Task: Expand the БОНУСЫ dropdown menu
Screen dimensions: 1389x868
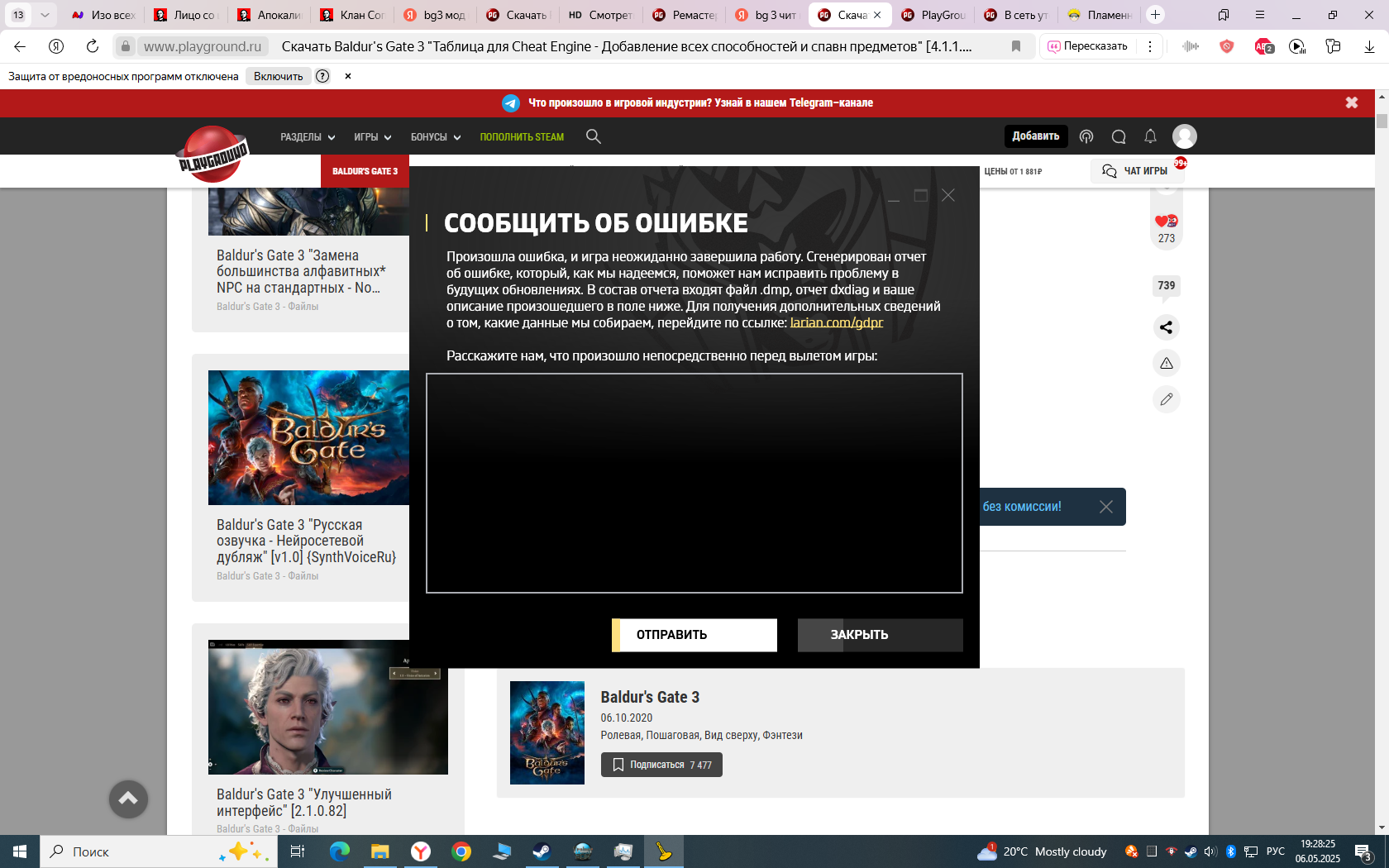Action: coord(436,137)
